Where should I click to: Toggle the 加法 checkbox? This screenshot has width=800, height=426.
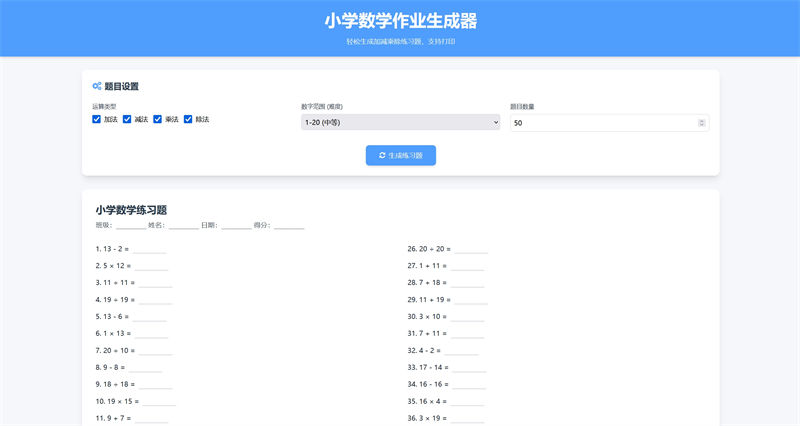(x=96, y=119)
